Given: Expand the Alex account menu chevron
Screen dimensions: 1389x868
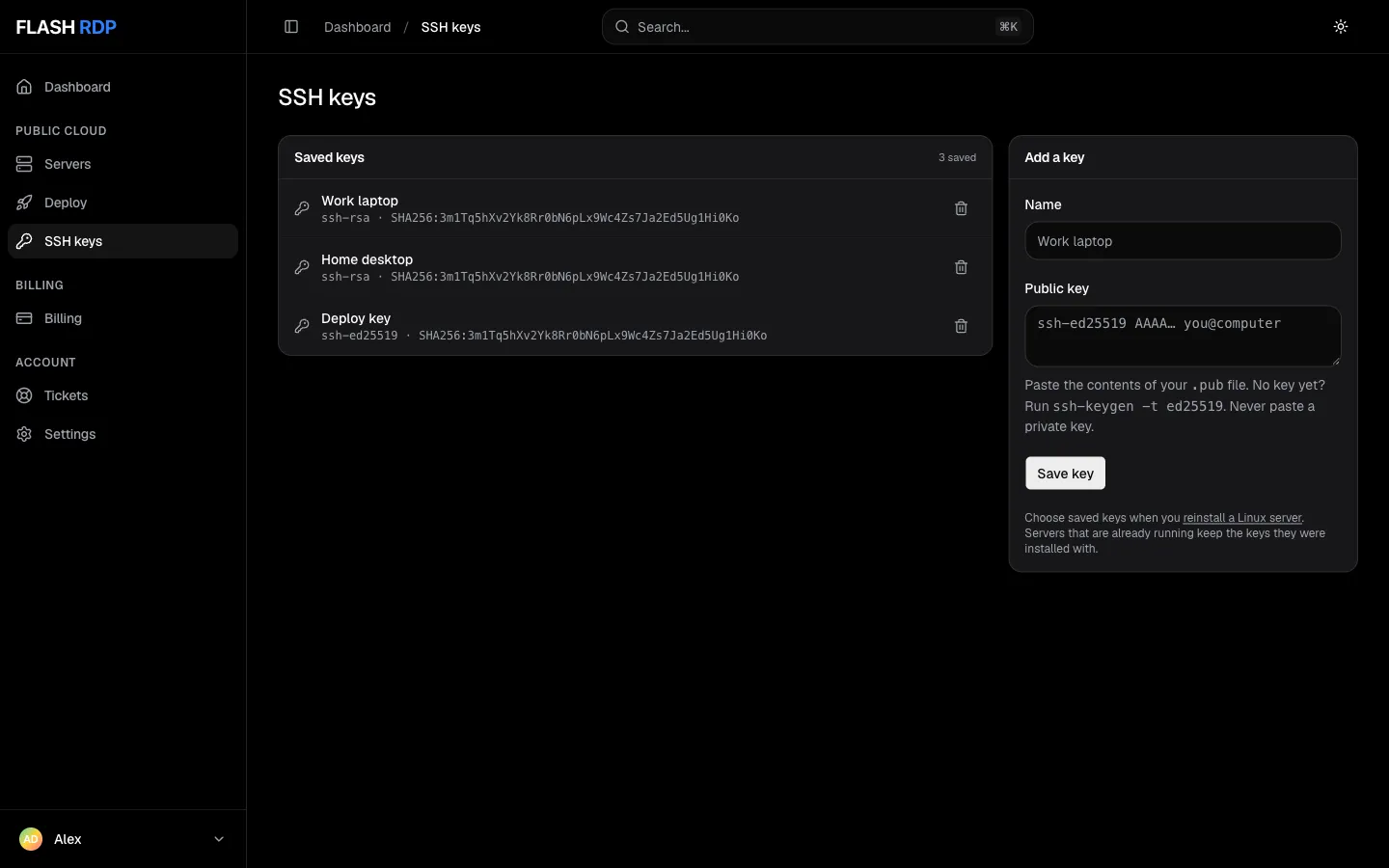Looking at the screenshot, I should coord(219,839).
